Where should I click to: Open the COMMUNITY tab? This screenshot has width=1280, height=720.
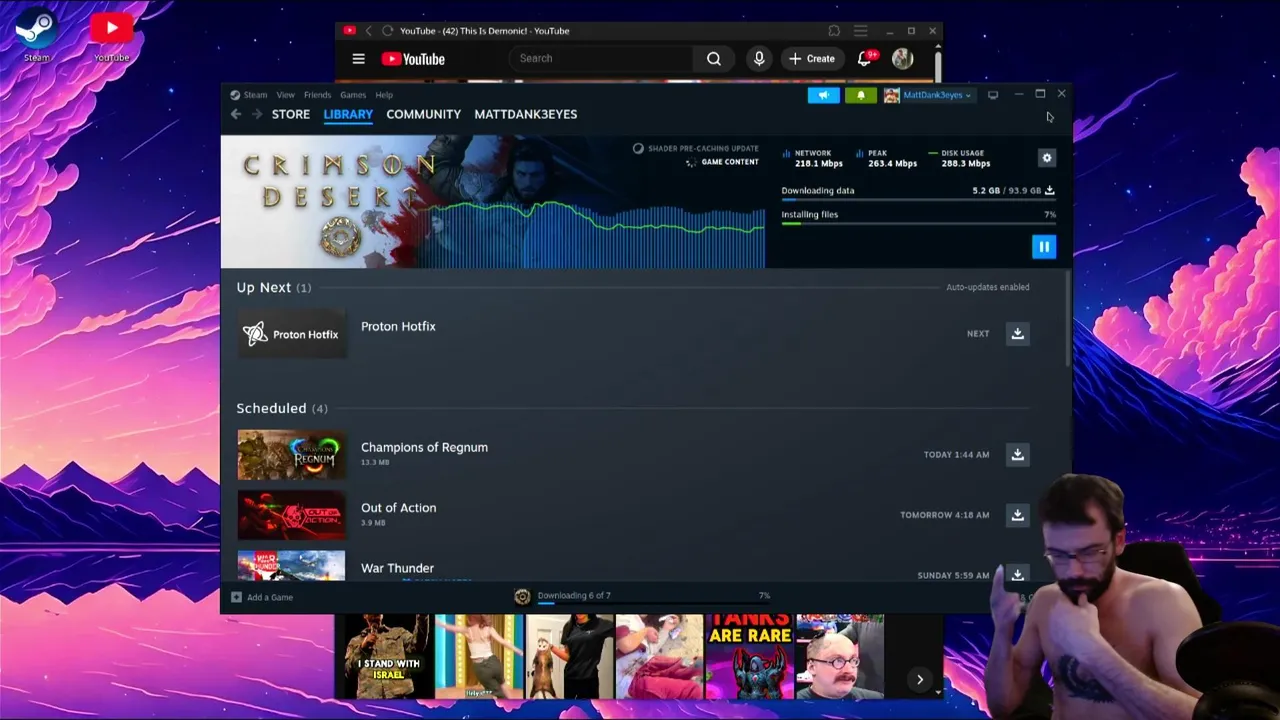point(423,114)
